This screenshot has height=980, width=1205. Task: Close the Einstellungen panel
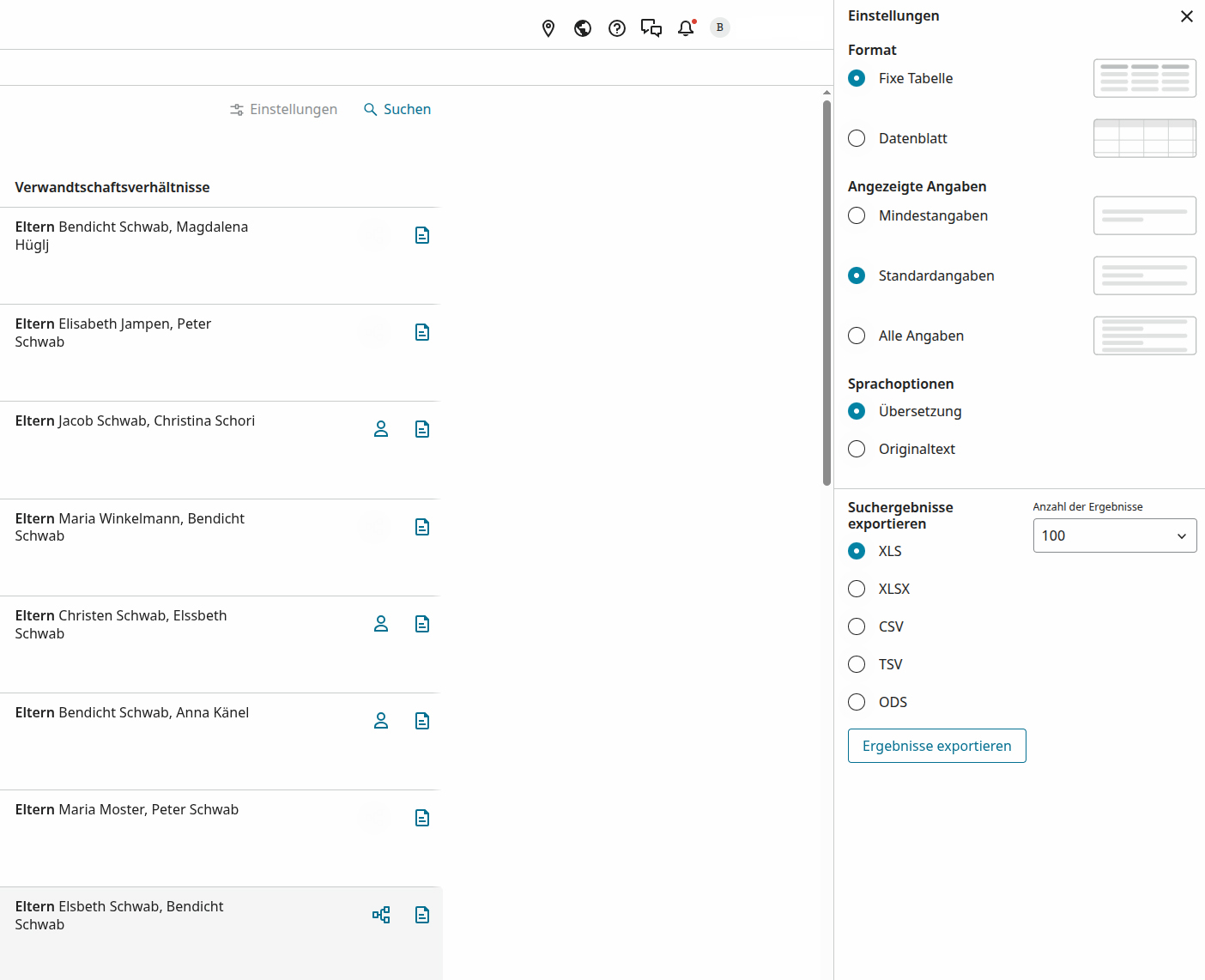click(x=1187, y=16)
